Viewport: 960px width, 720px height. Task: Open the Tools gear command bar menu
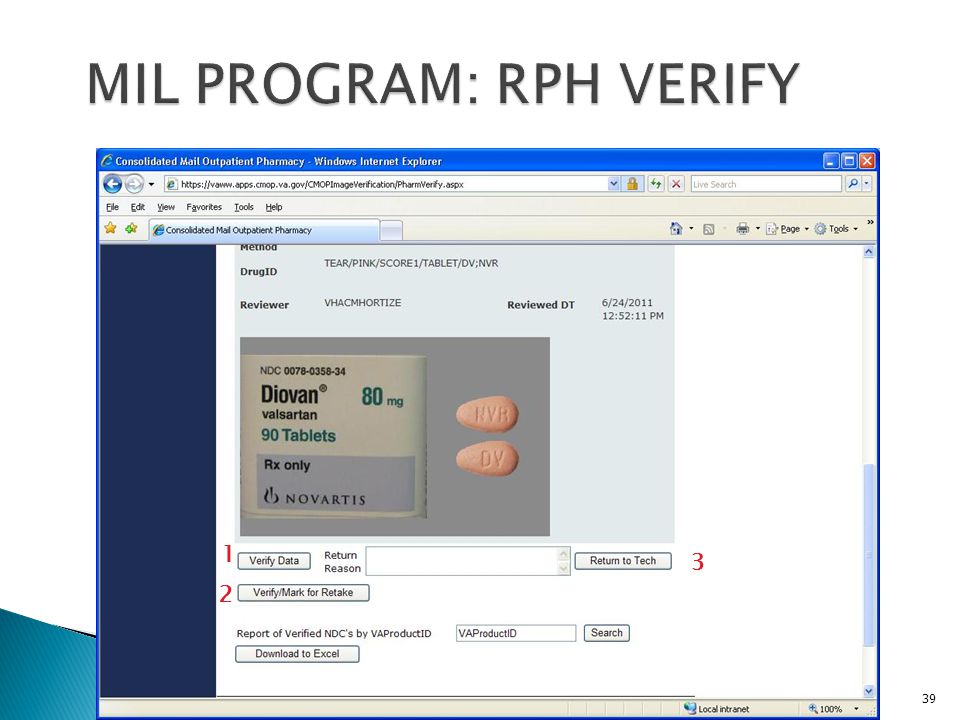[836, 229]
